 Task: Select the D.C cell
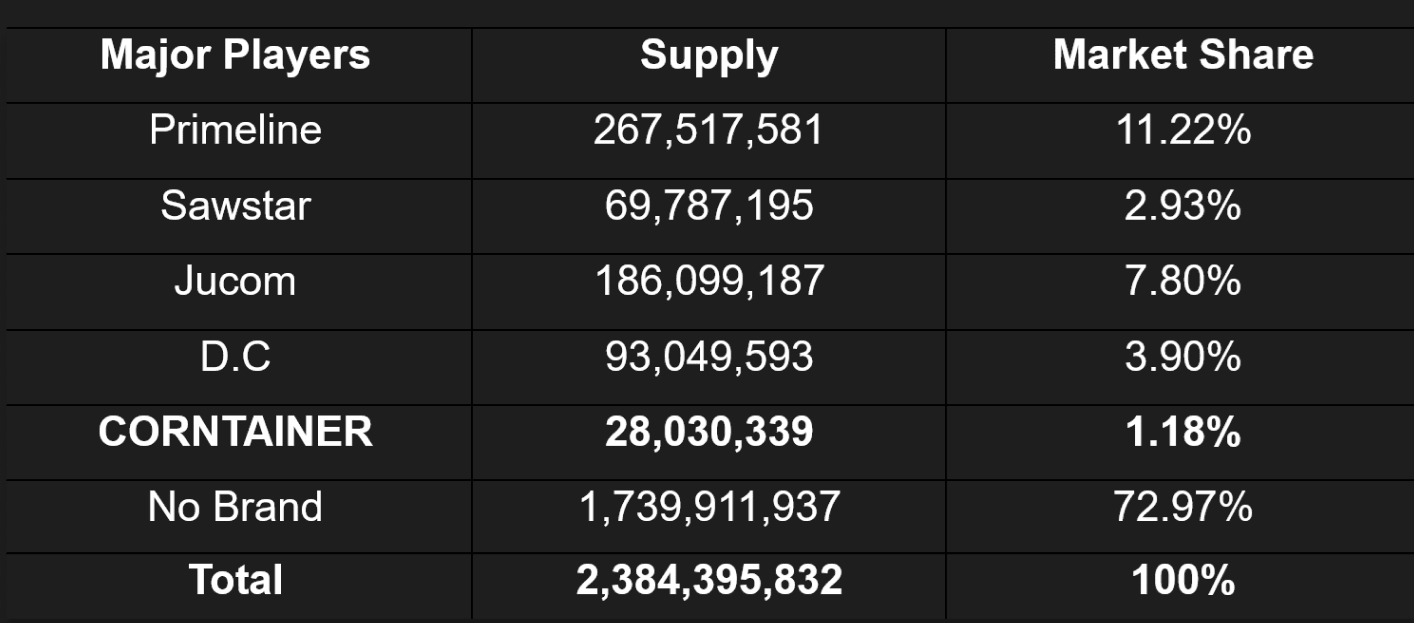(235, 357)
